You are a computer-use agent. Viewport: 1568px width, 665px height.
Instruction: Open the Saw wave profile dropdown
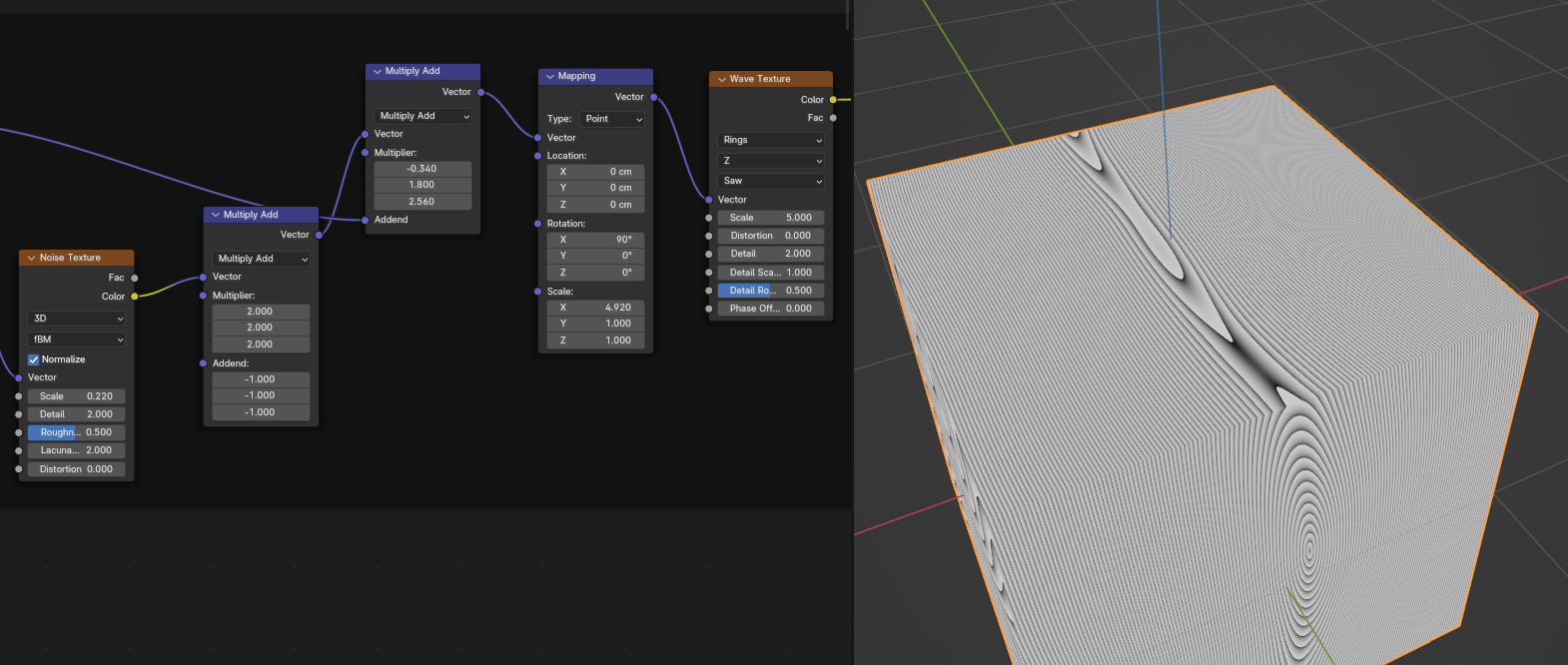(771, 181)
